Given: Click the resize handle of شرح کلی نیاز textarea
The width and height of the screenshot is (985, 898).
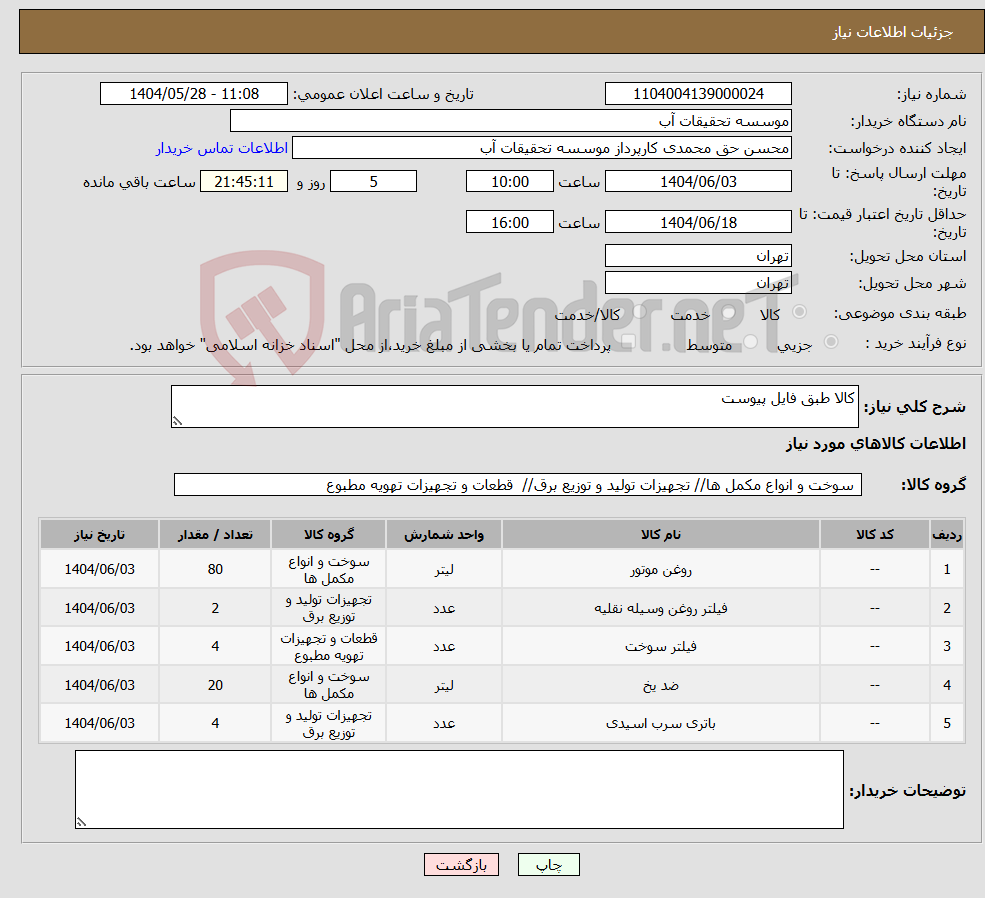Looking at the screenshot, I should [178, 418].
